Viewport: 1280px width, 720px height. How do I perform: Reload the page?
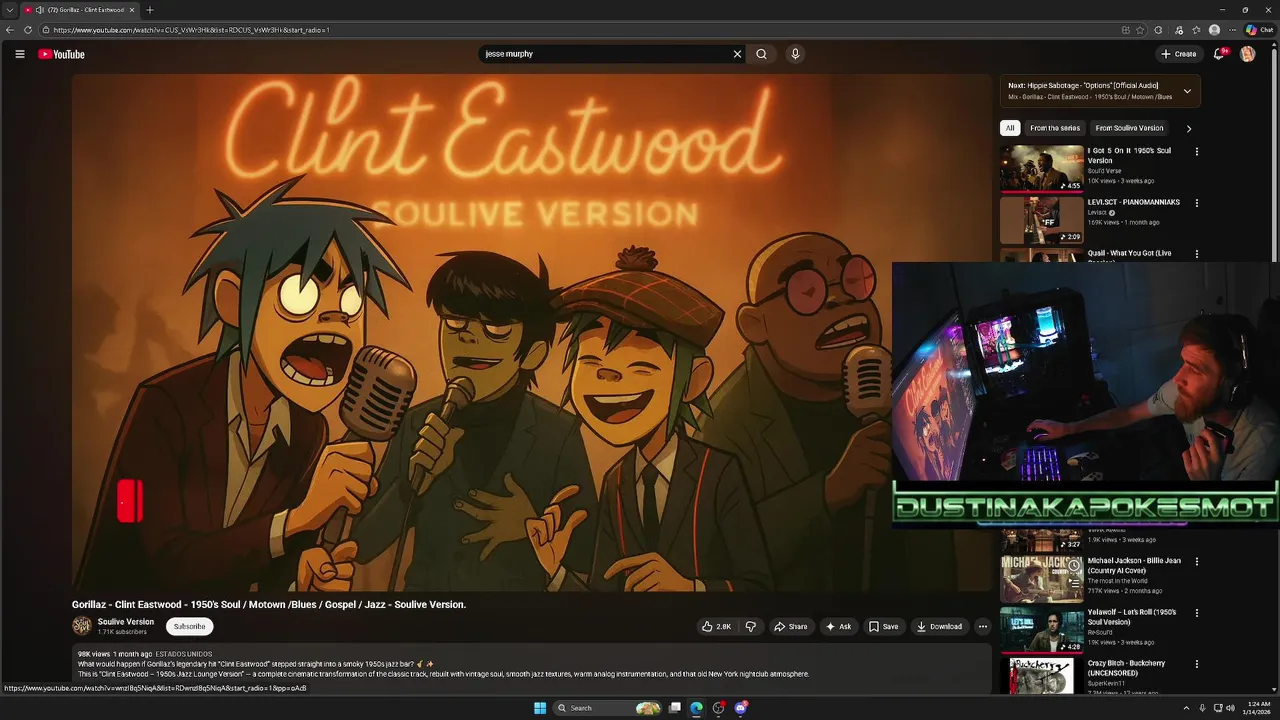[28, 30]
